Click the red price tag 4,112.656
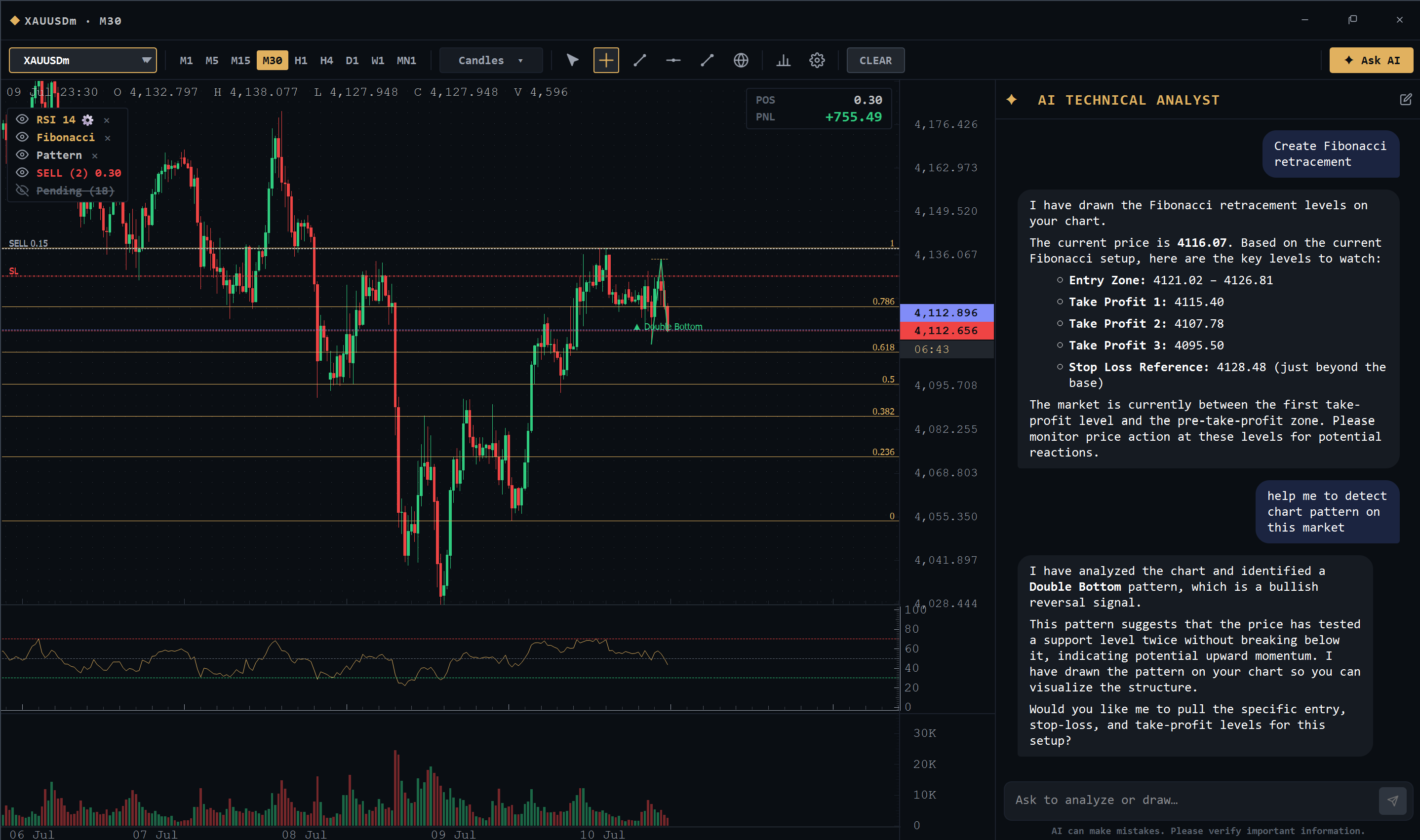Screen dimensions: 1420x840 click(x=946, y=331)
